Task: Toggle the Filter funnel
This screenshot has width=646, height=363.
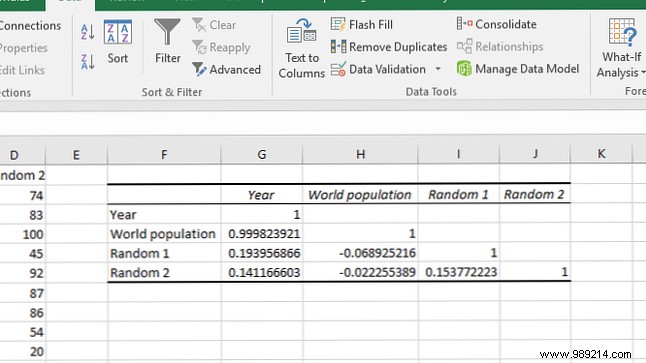Action: tap(167, 41)
